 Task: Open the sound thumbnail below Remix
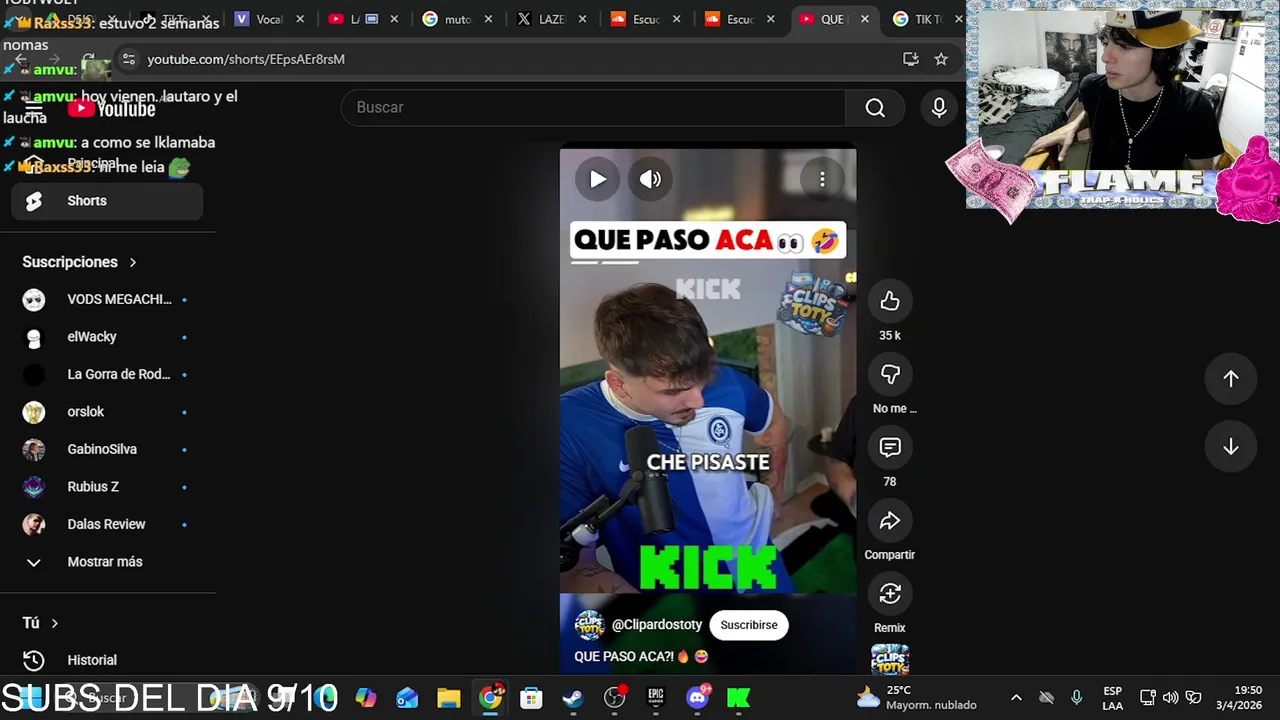pos(890,660)
